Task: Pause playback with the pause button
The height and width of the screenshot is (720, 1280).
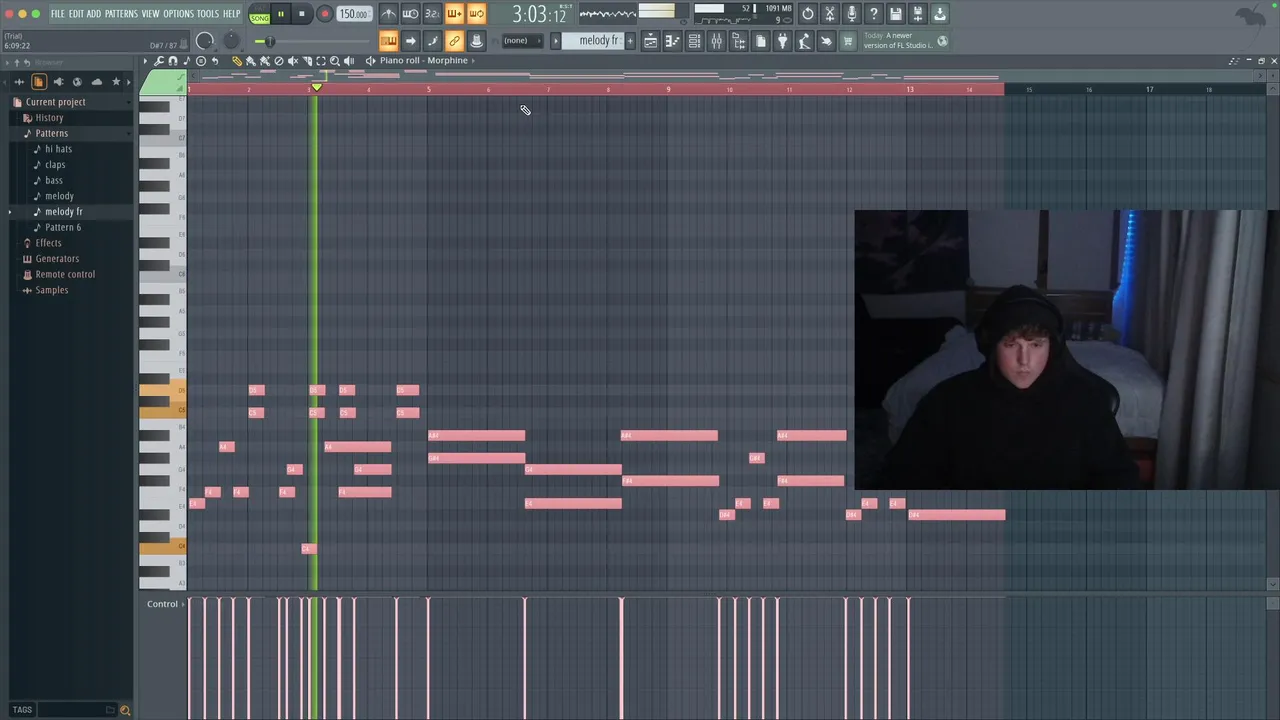Action: click(x=281, y=14)
